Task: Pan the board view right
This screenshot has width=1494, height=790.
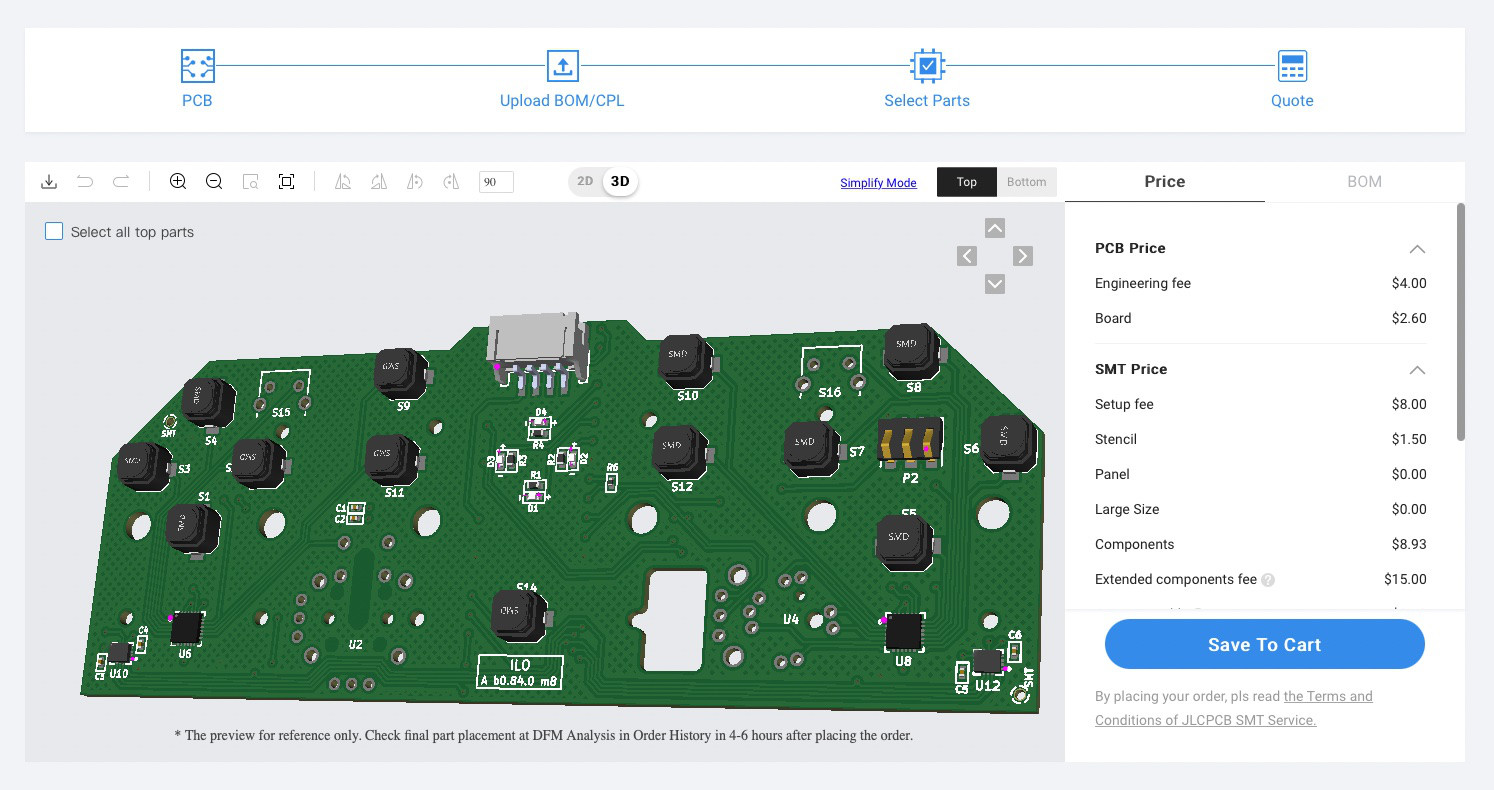Action: (1022, 256)
